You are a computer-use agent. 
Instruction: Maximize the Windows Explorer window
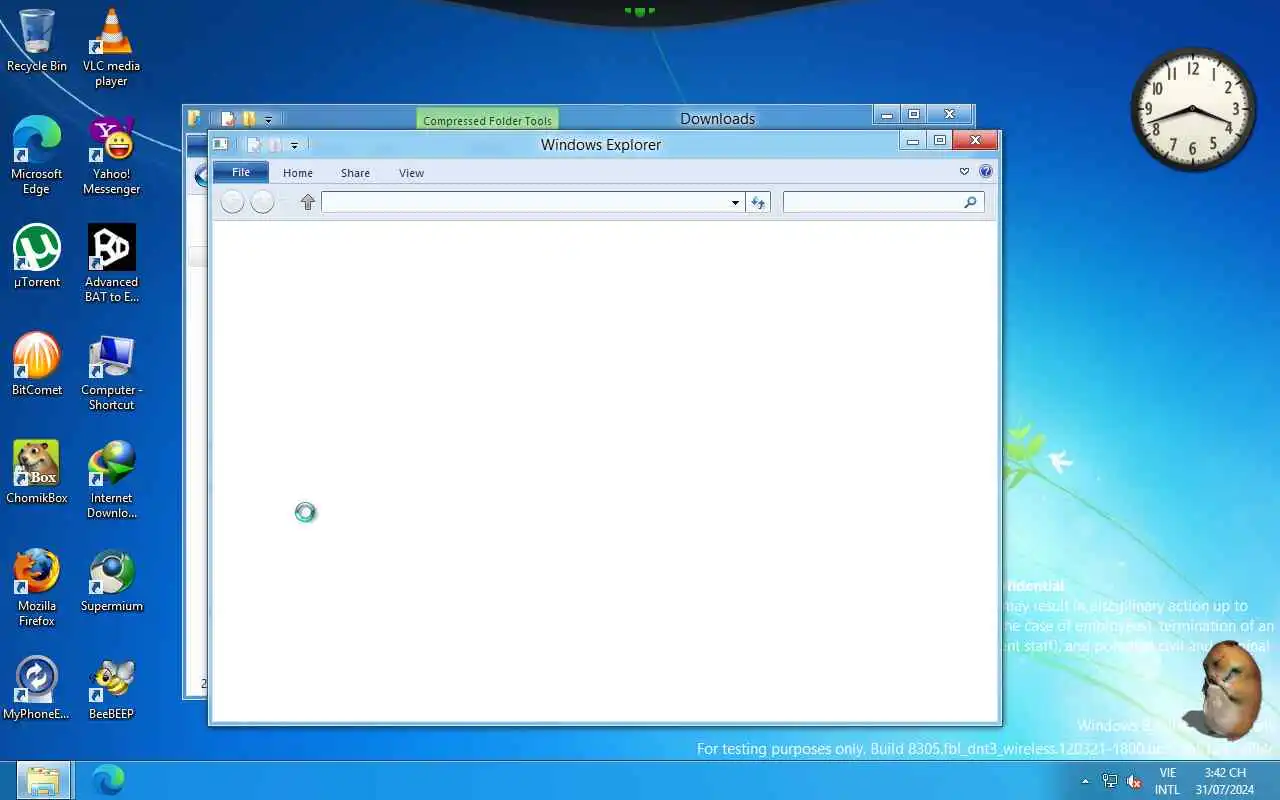coord(940,141)
